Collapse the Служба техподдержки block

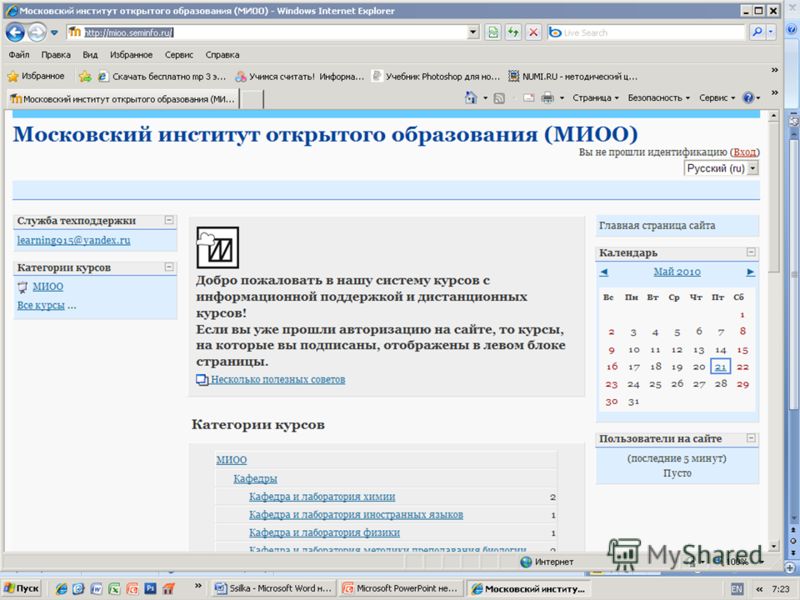[169, 220]
